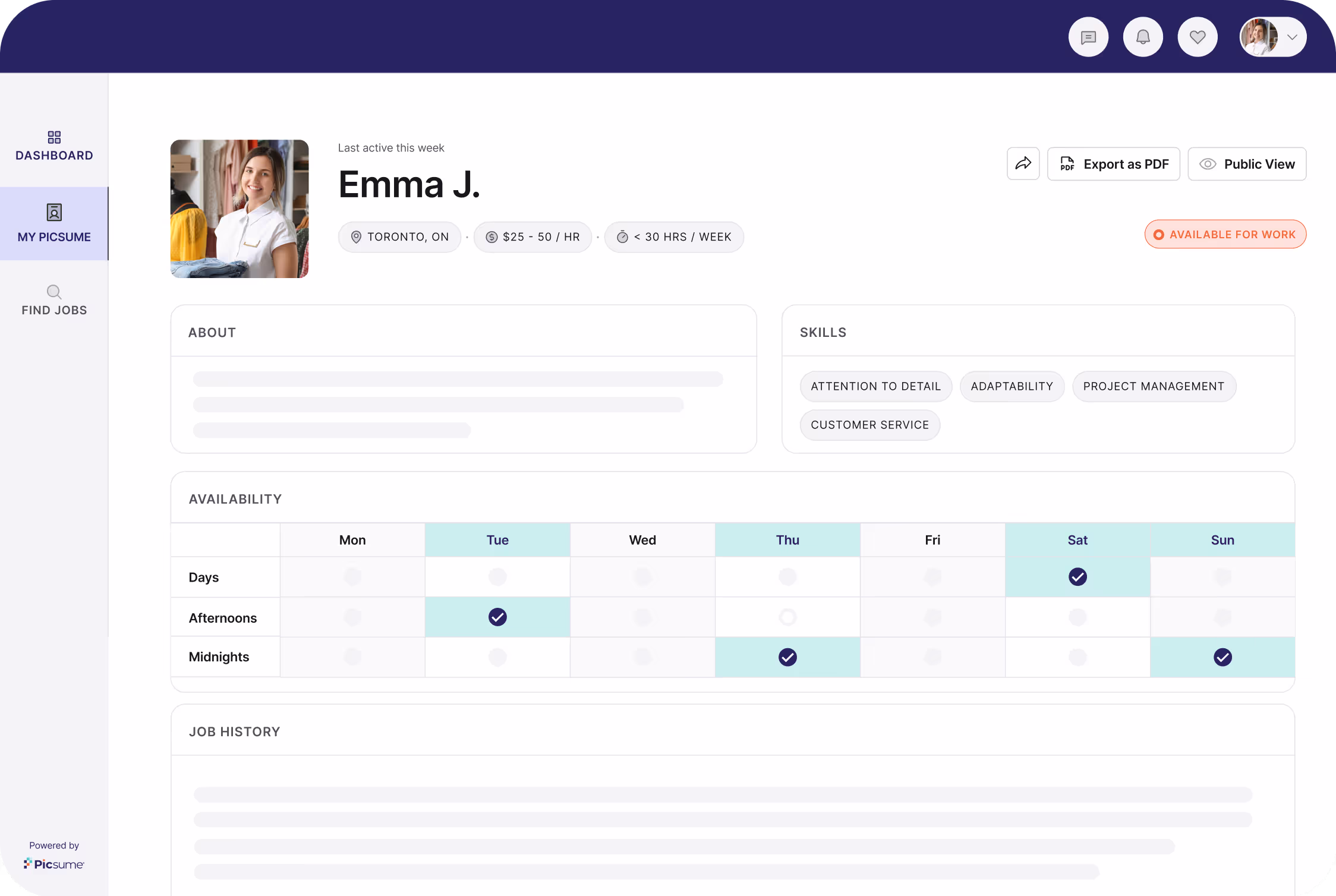Image resolution: width=1336 pixels, height=896 pixels.
Task: Uncheck Saturday Days availability
Action: [1077, 577]
